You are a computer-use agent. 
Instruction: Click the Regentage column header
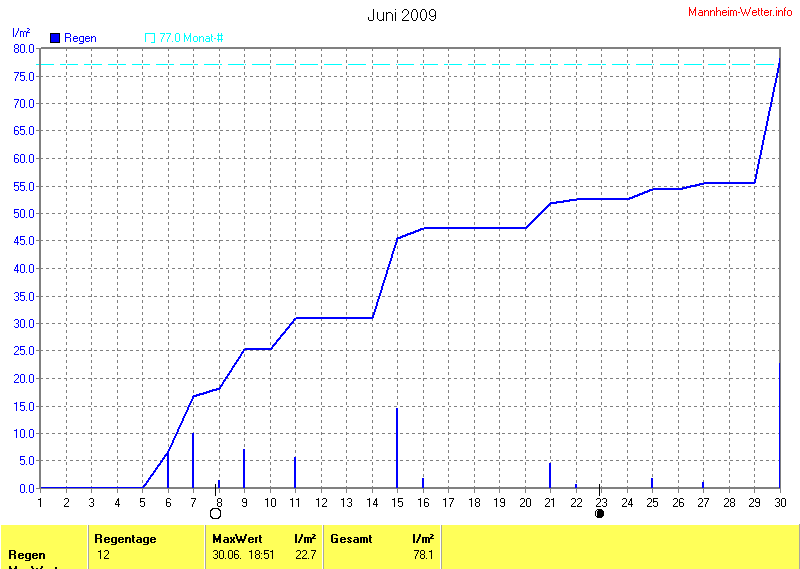click(125, 539)
